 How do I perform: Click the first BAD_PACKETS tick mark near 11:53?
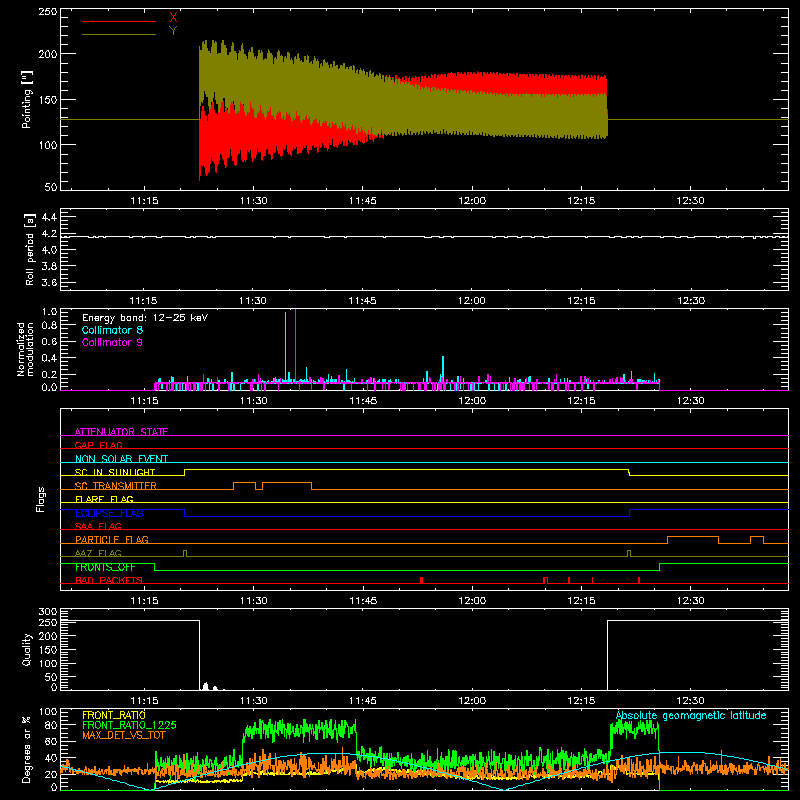pyautogui.click(x=421, y=580)
